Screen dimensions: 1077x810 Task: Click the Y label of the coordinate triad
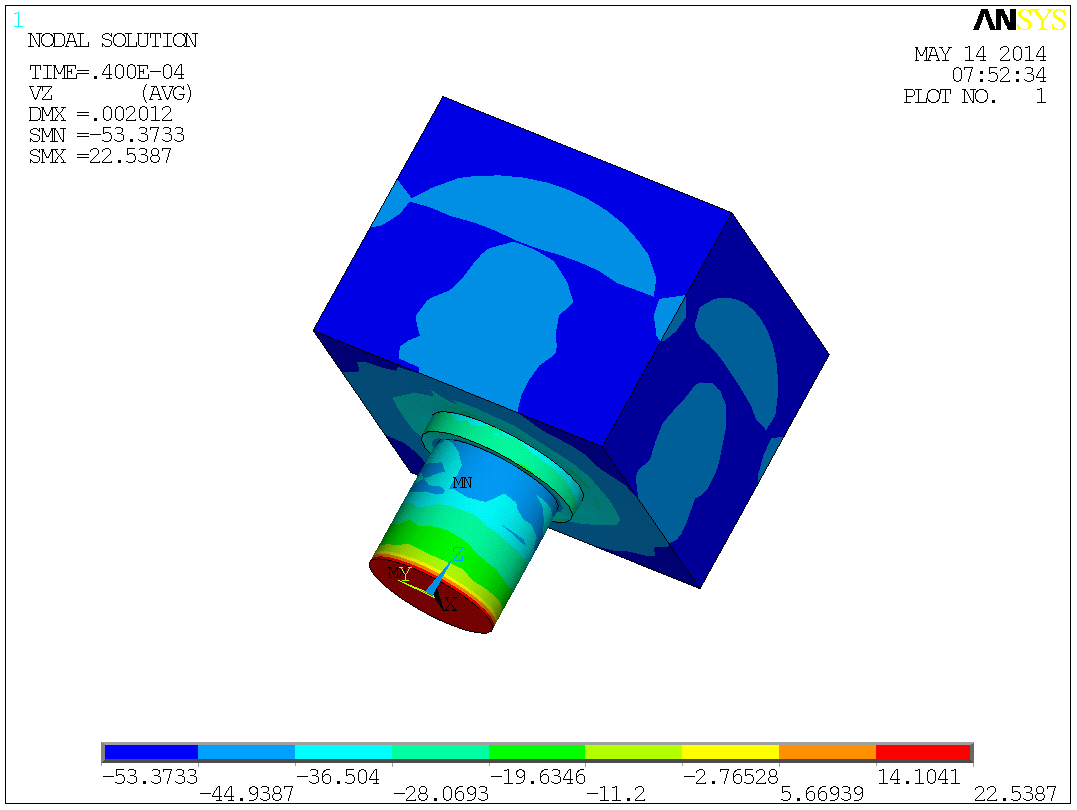[404, 575]
